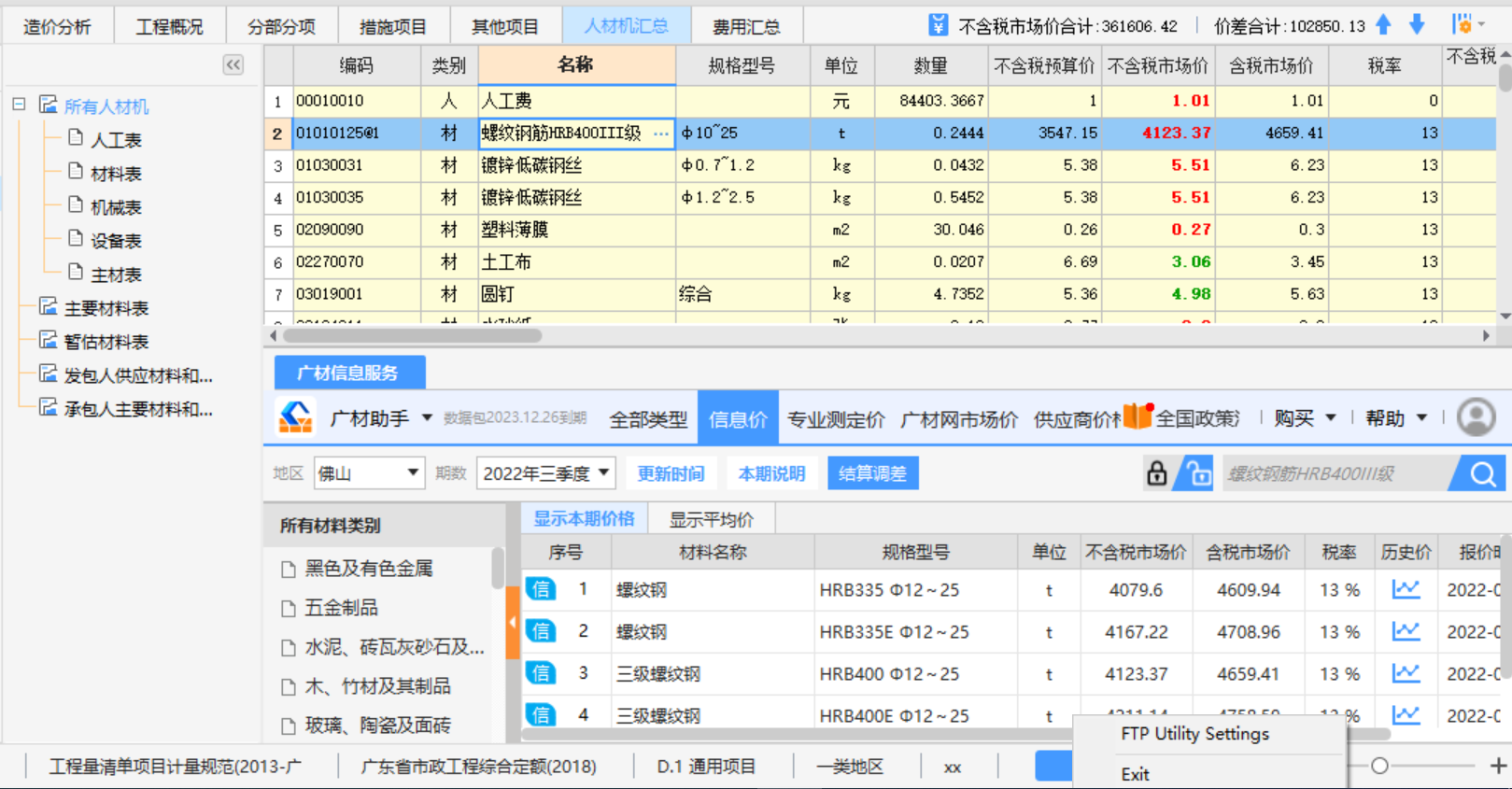Screen dimensions: 1512x789
Task: View price history chart for HRB335 row
Action: tap(1406, 589)
